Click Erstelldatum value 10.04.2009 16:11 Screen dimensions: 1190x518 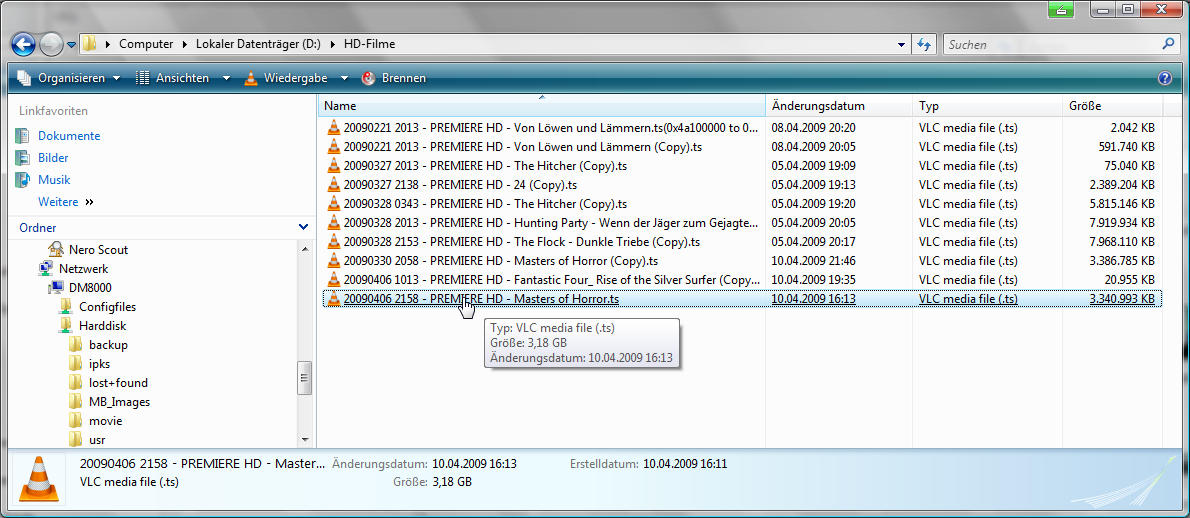(x=685, y=463)
